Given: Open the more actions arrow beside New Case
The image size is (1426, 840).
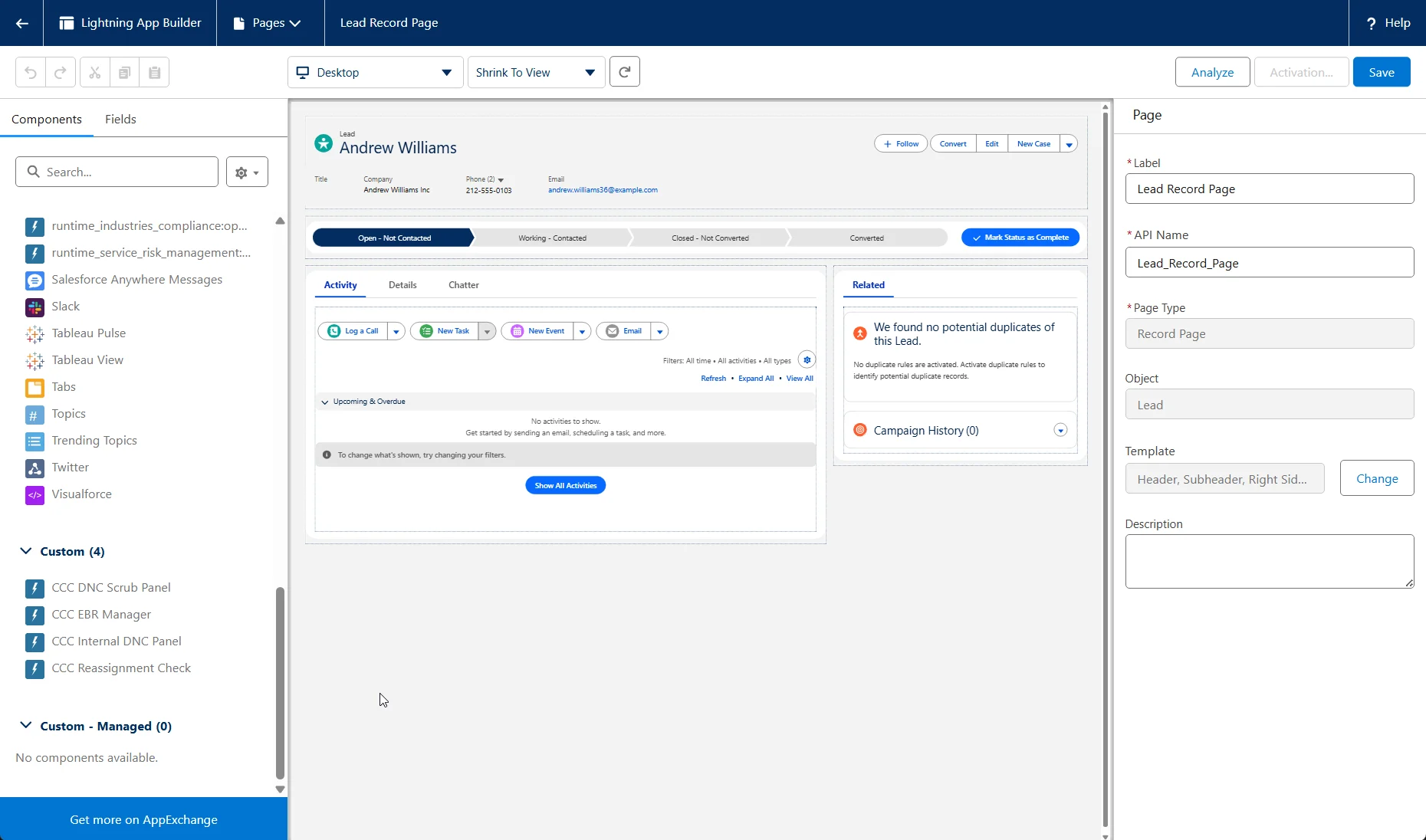Looking at the screenshot, I should (x=1069, y=144).
